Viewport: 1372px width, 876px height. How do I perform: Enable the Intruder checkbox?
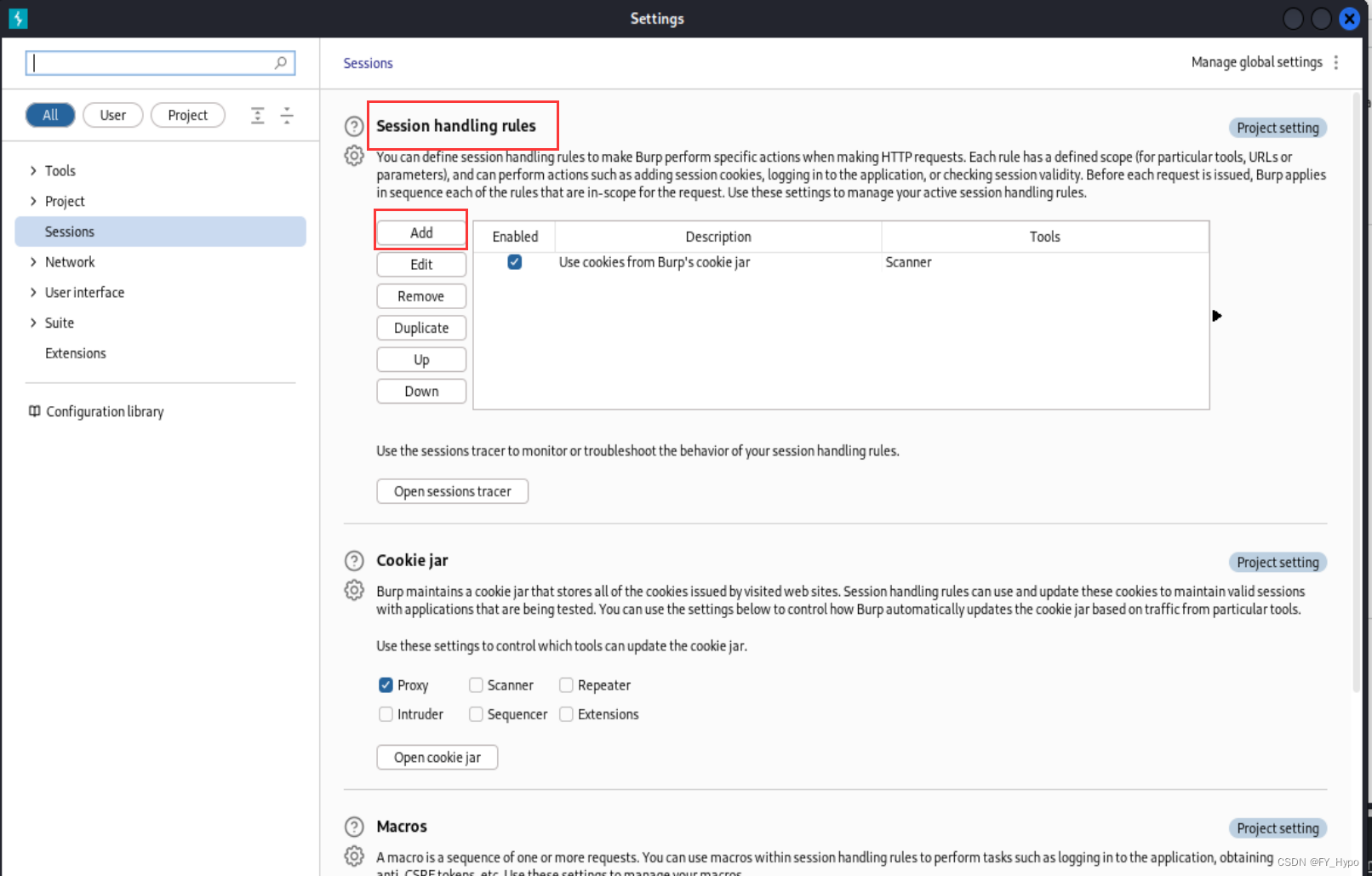tap(386, 714)
